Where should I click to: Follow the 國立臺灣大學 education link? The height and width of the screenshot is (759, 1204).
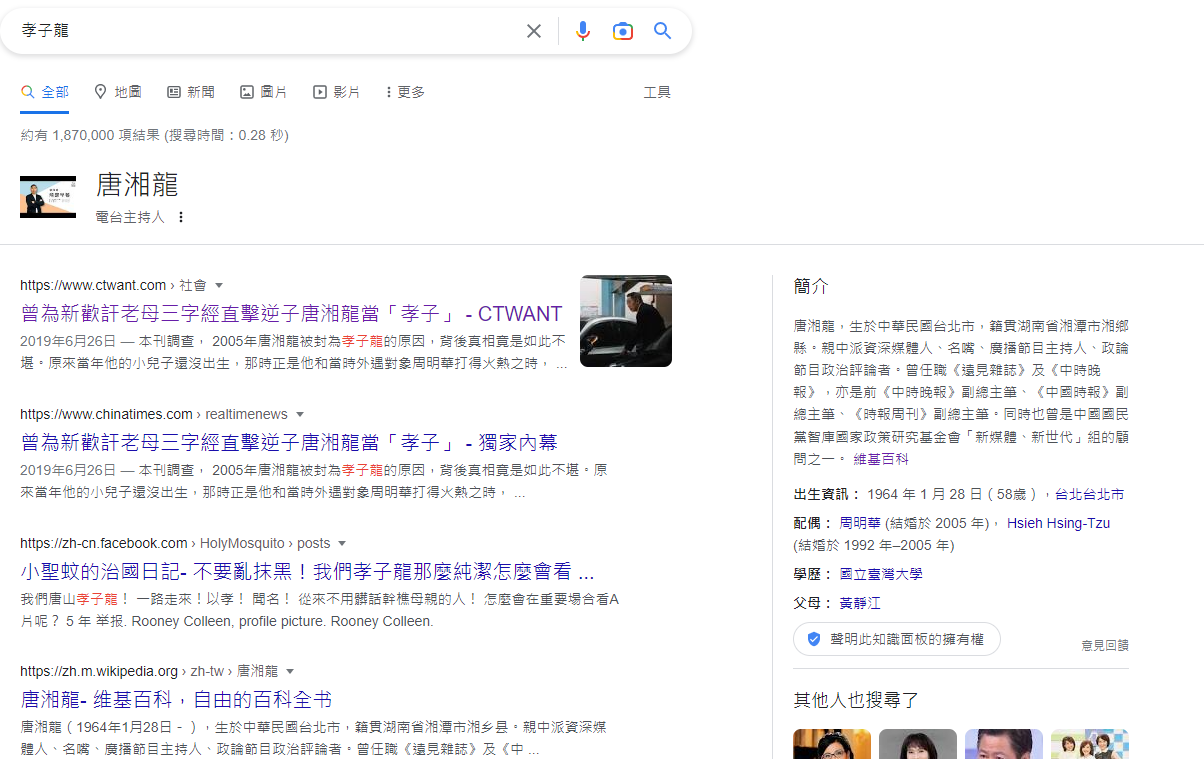(x=881, y=574)
